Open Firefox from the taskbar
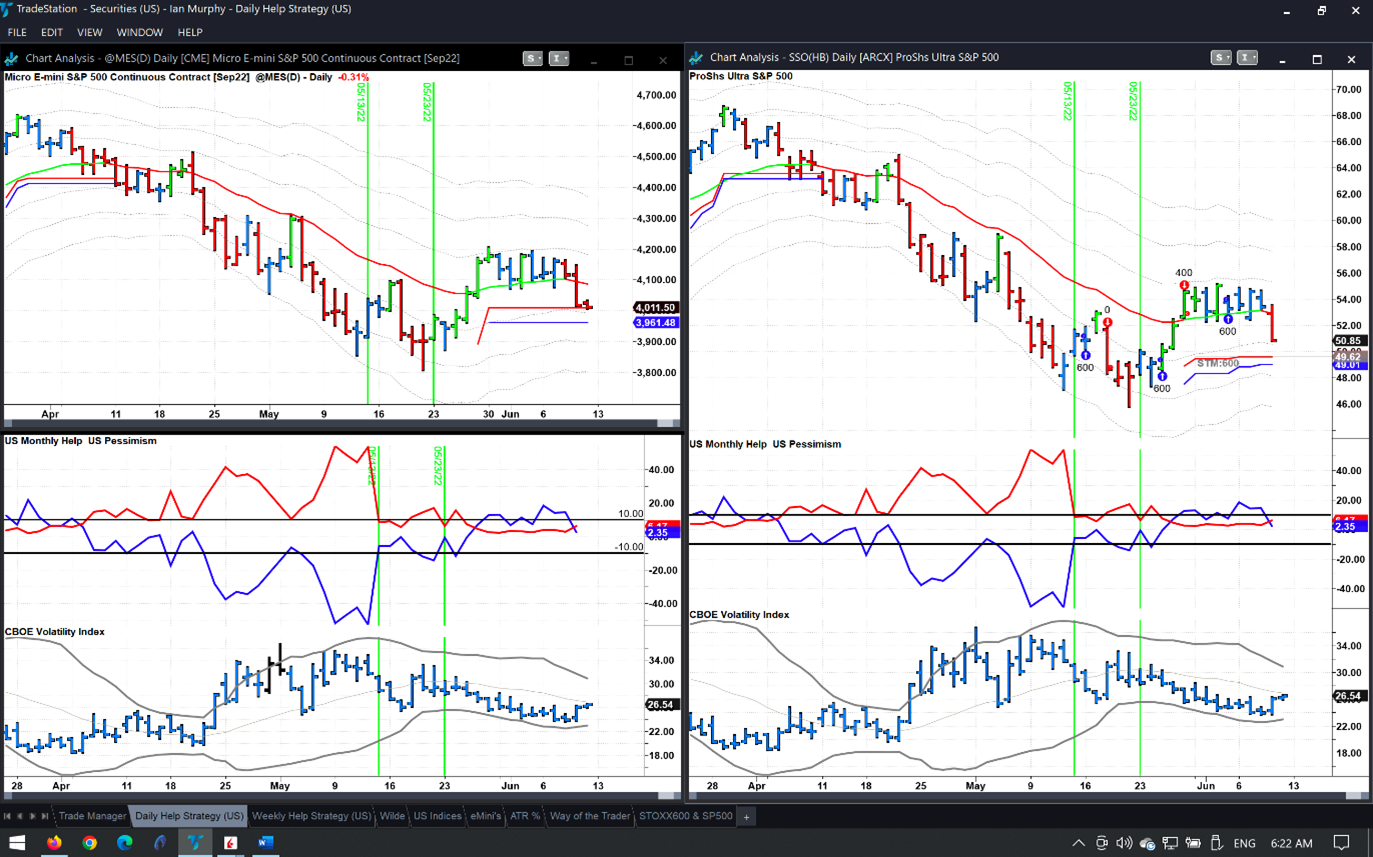 tap(54, 843)
